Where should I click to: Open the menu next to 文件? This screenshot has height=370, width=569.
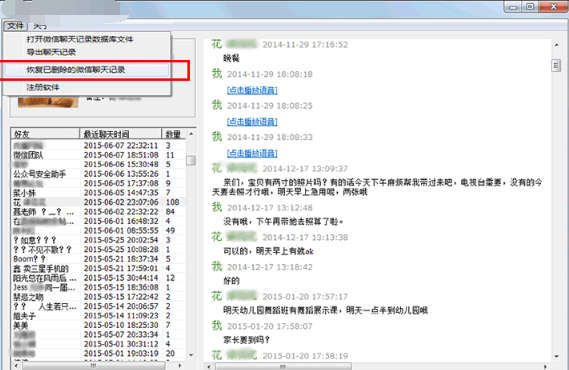click(40, 26)
